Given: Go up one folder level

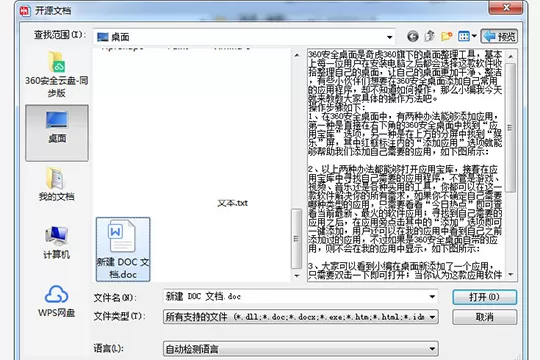Looking at the screenshot, I should (429, 36).
